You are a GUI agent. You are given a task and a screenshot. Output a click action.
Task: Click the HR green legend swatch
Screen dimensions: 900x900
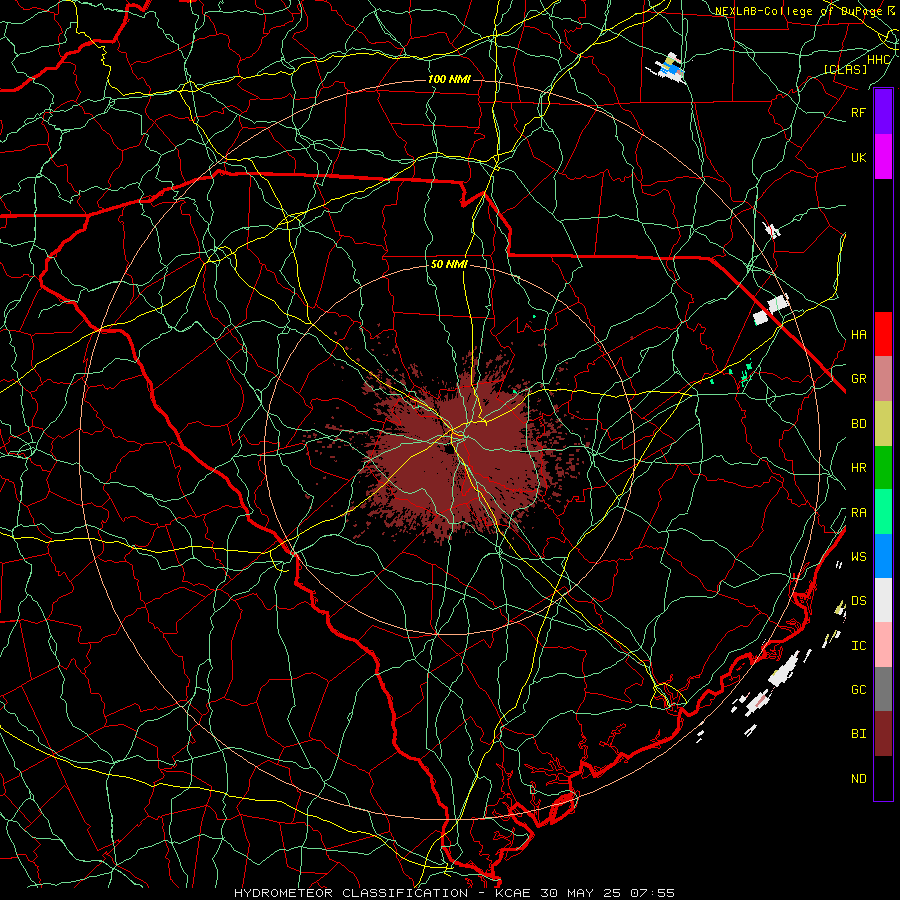pyautogui.click(x=883, y=468)
